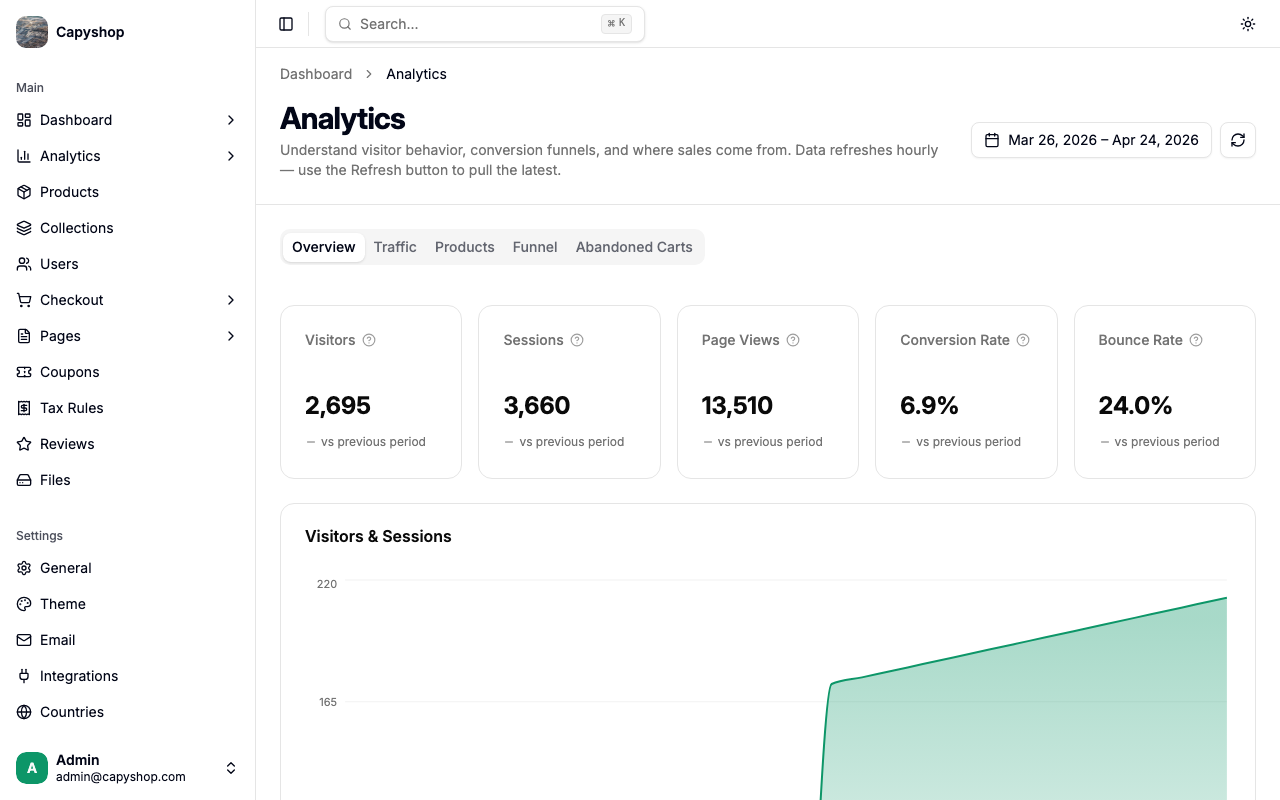Click the Email envelope icon
The height and width of the screenshot is (800, 1280).
24,640
